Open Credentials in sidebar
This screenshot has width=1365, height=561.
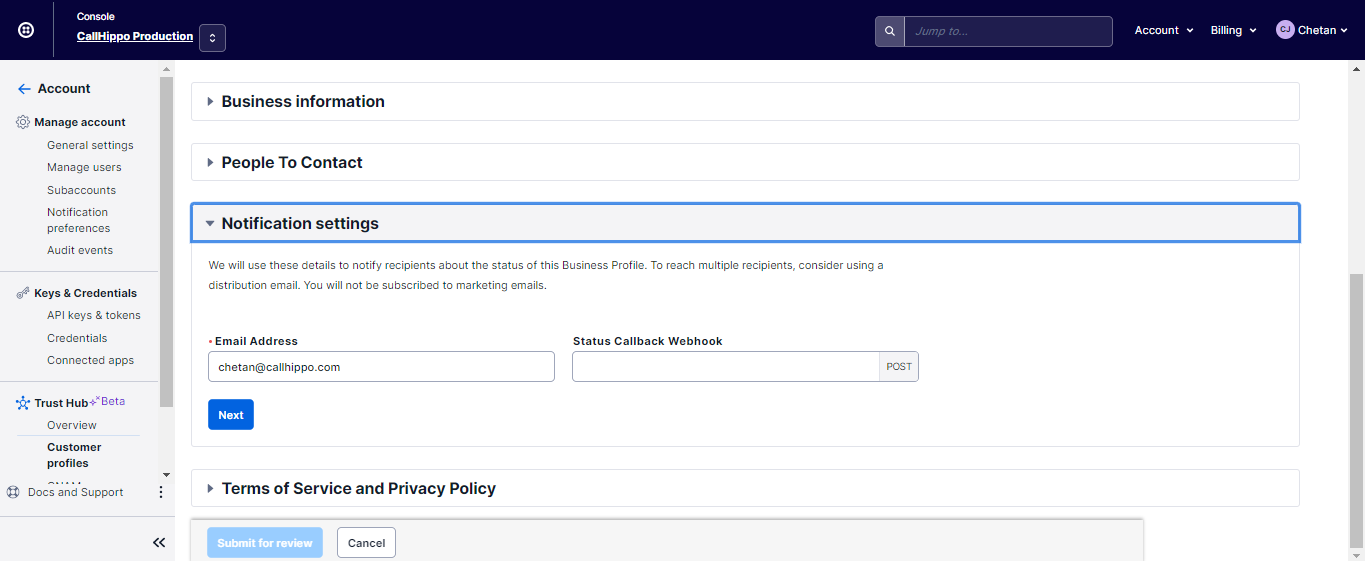(77, 338)
